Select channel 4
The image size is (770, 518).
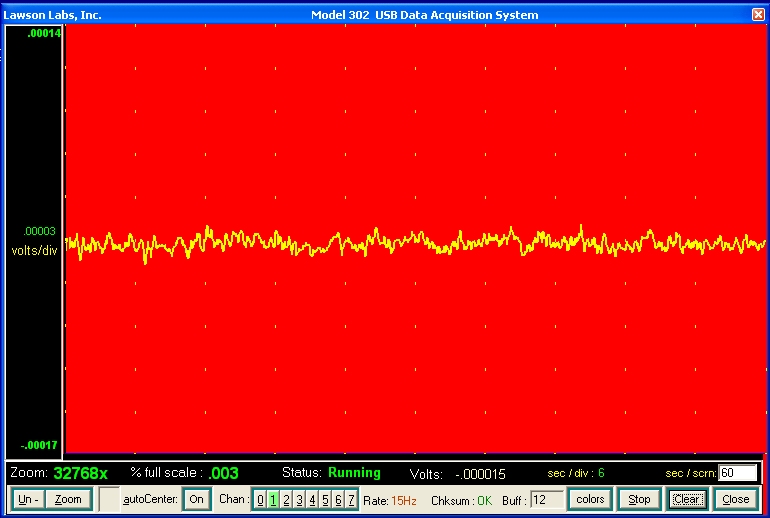[312, 500]
